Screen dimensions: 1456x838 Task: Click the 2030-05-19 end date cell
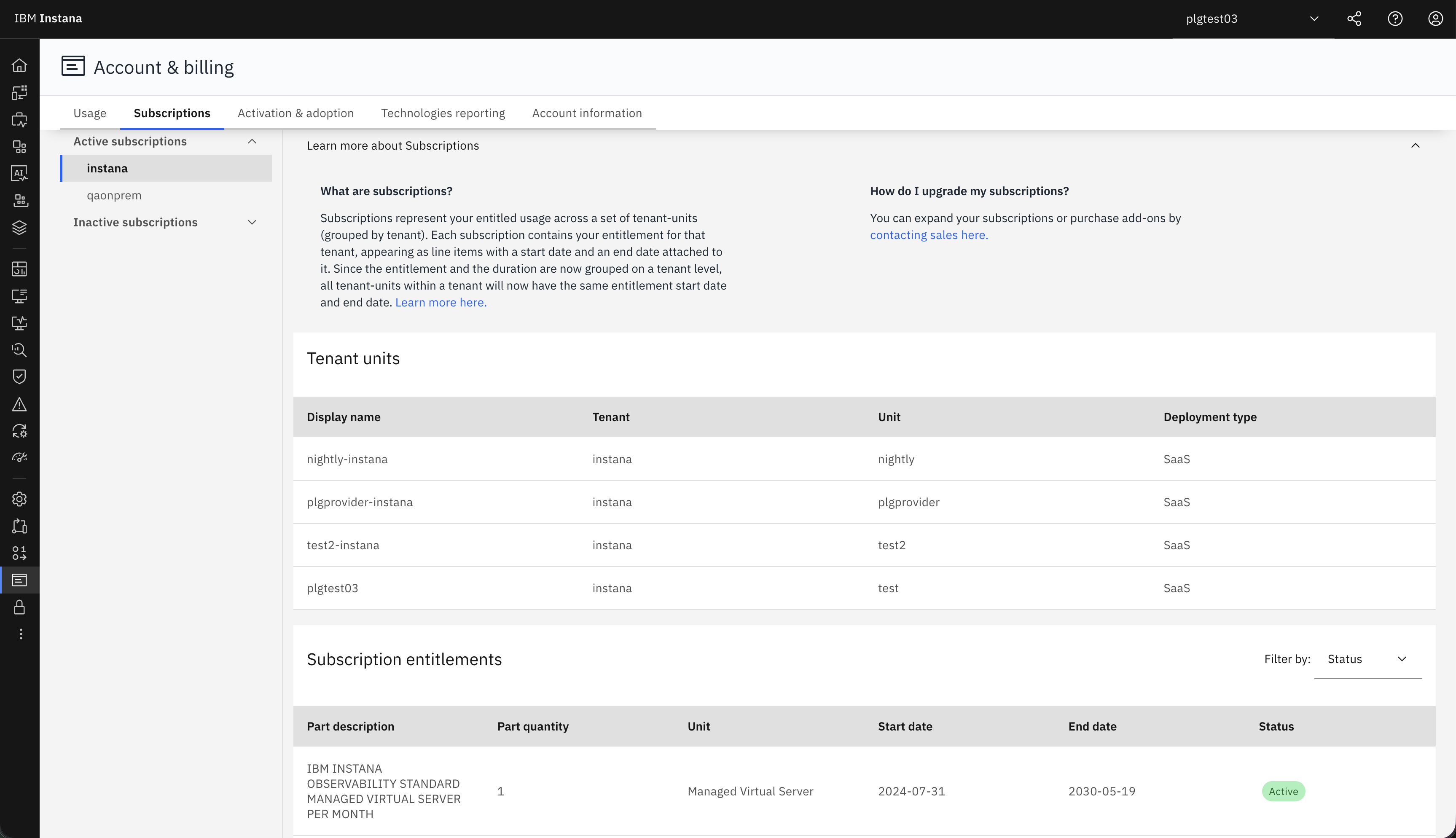click(1102, 791)
